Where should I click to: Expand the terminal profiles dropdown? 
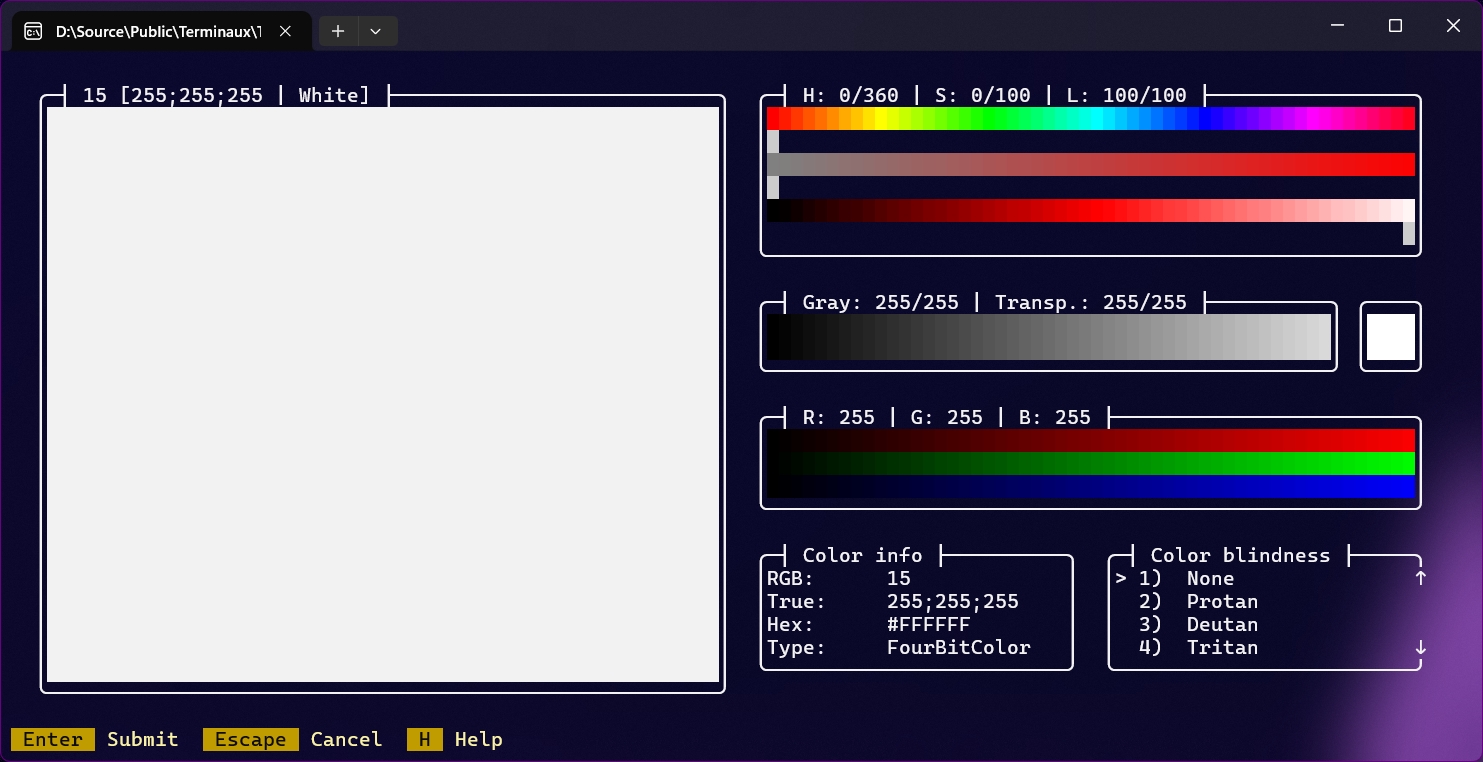click(x=376, y=31)
